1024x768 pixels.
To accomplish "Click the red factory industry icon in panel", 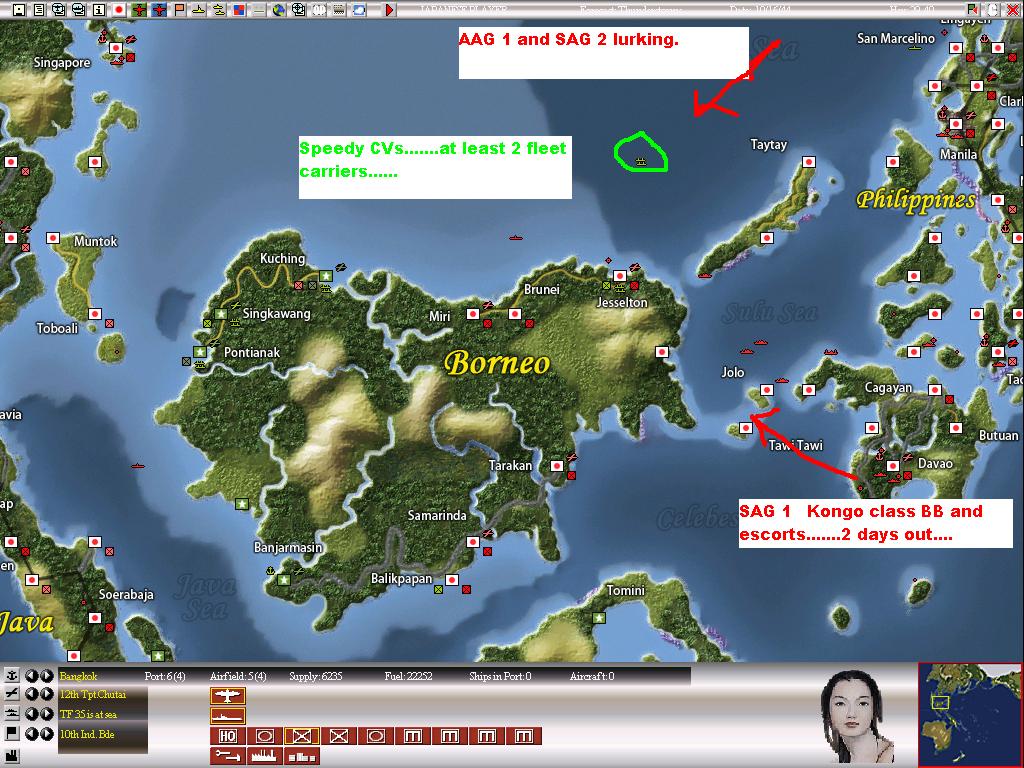I will point(264,756).
